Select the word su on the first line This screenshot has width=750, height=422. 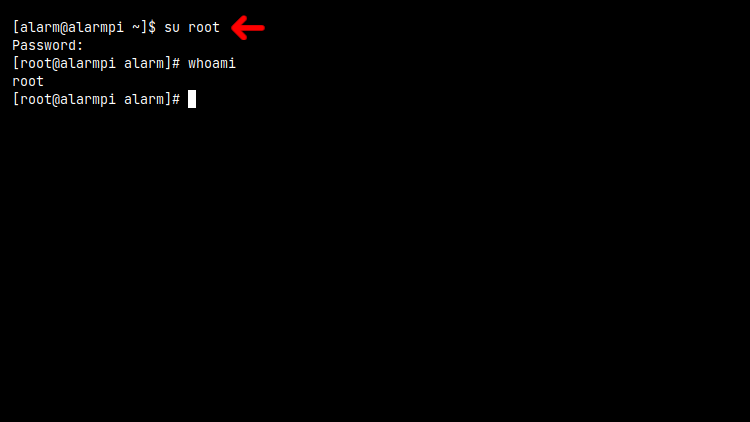[172, 27]
